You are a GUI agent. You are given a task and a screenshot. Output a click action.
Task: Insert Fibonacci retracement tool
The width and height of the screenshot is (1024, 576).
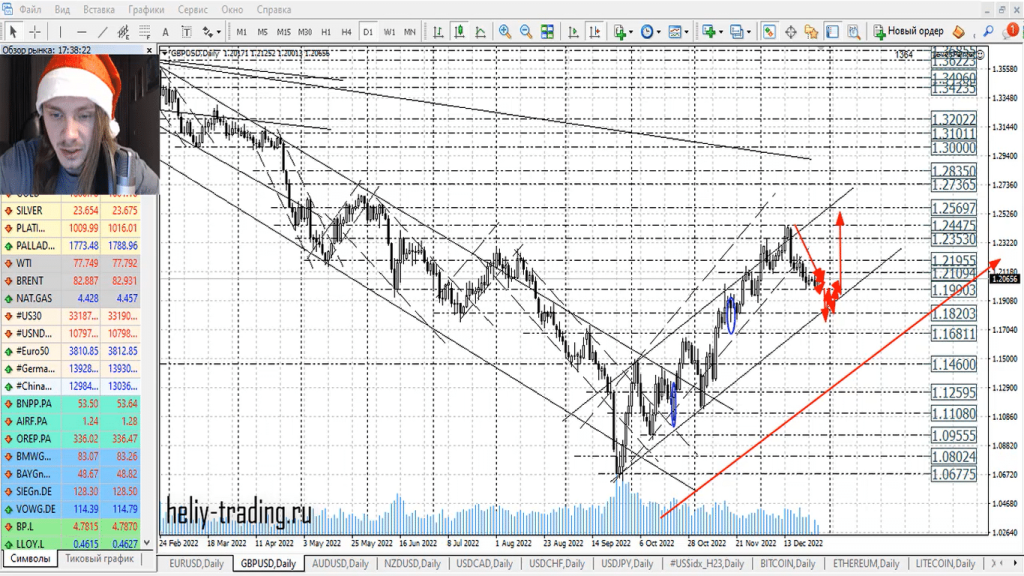(144, 31)
